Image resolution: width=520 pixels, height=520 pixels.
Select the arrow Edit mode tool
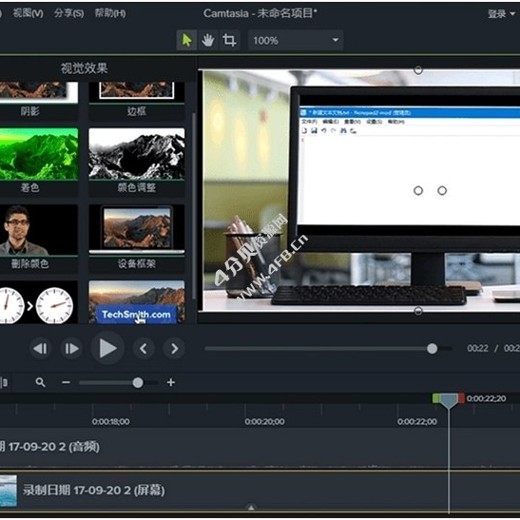(186, 40)
